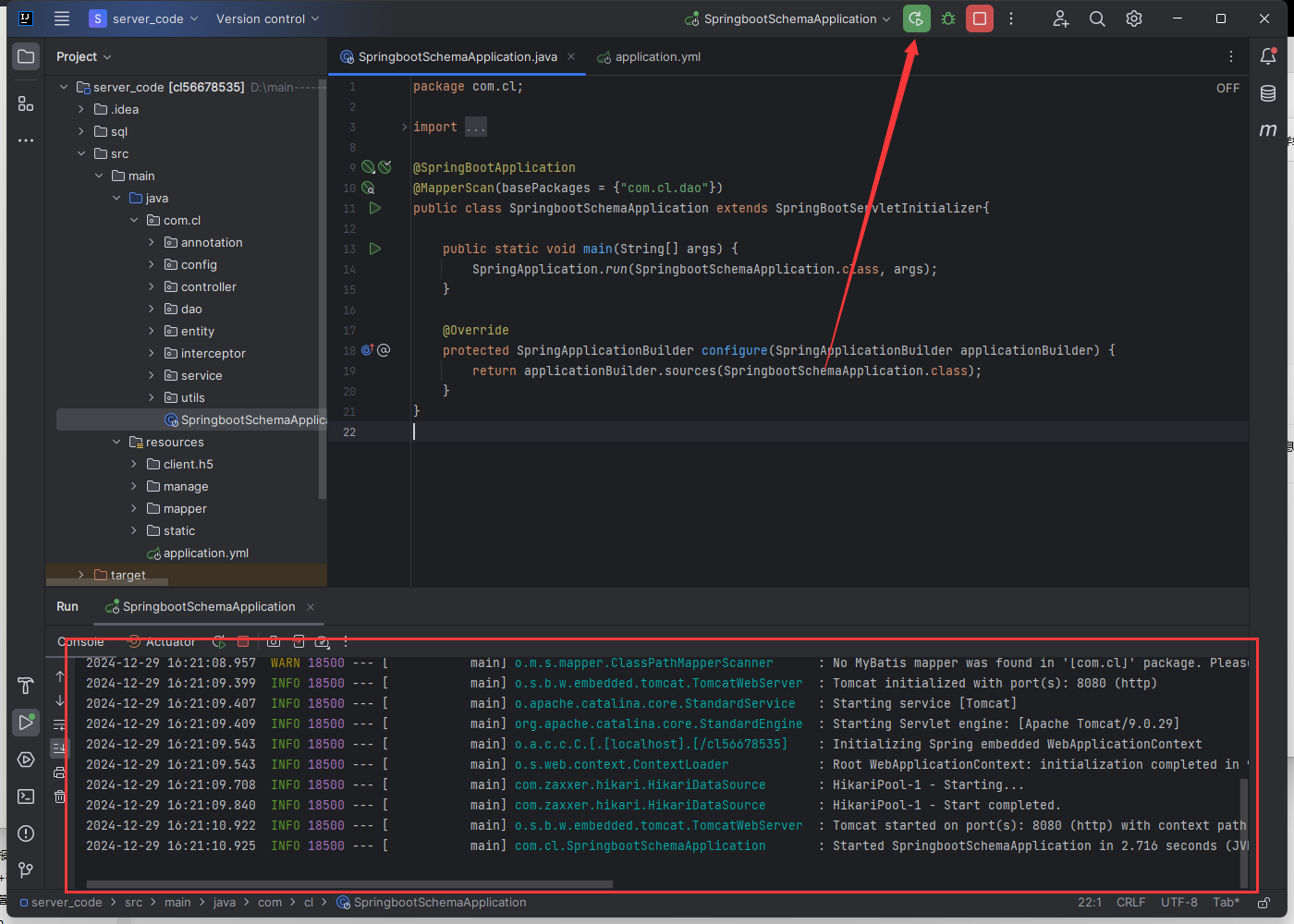Screen dimensions: 1294x924
Task: Expand the controller package
Action: coord(152,286)
